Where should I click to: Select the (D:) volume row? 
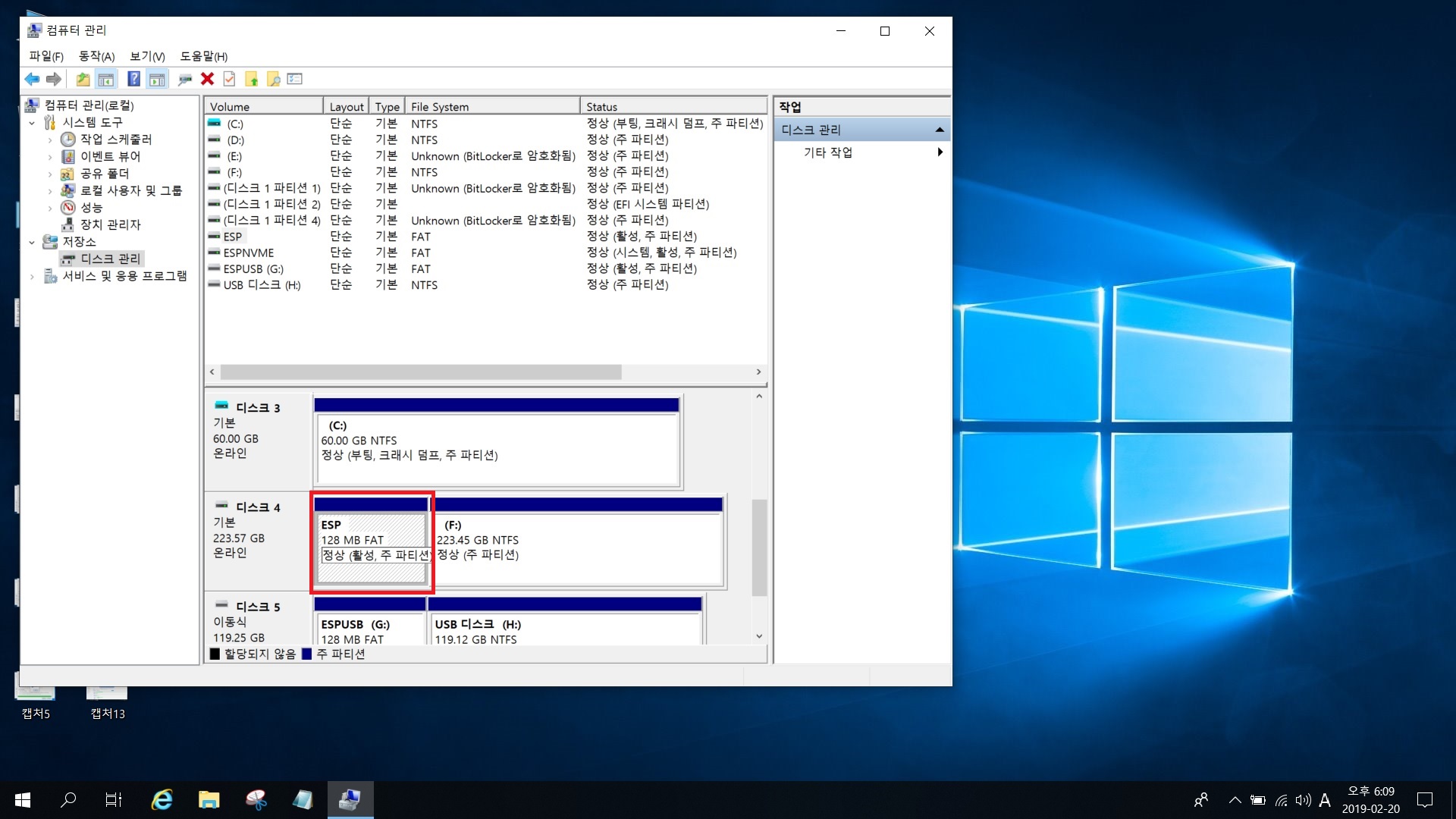click(485, 140)
